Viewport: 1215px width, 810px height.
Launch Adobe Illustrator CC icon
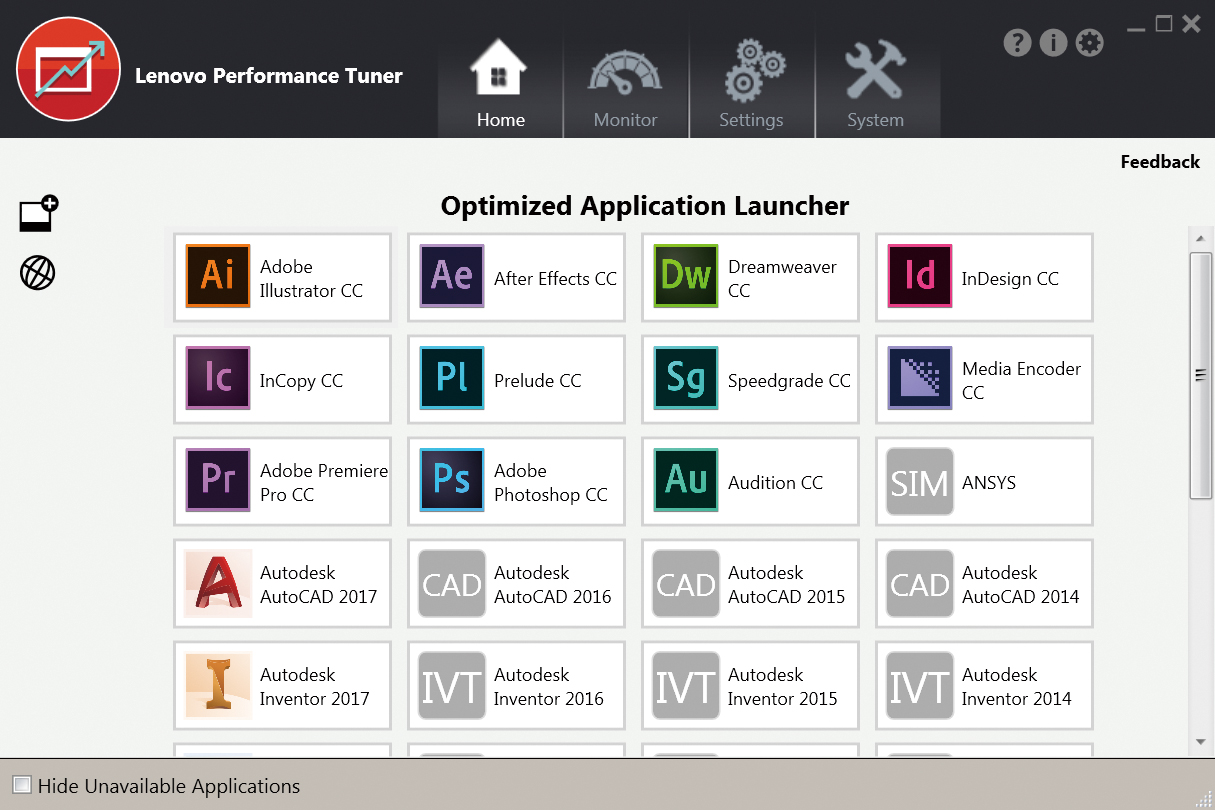coord(218,276)
